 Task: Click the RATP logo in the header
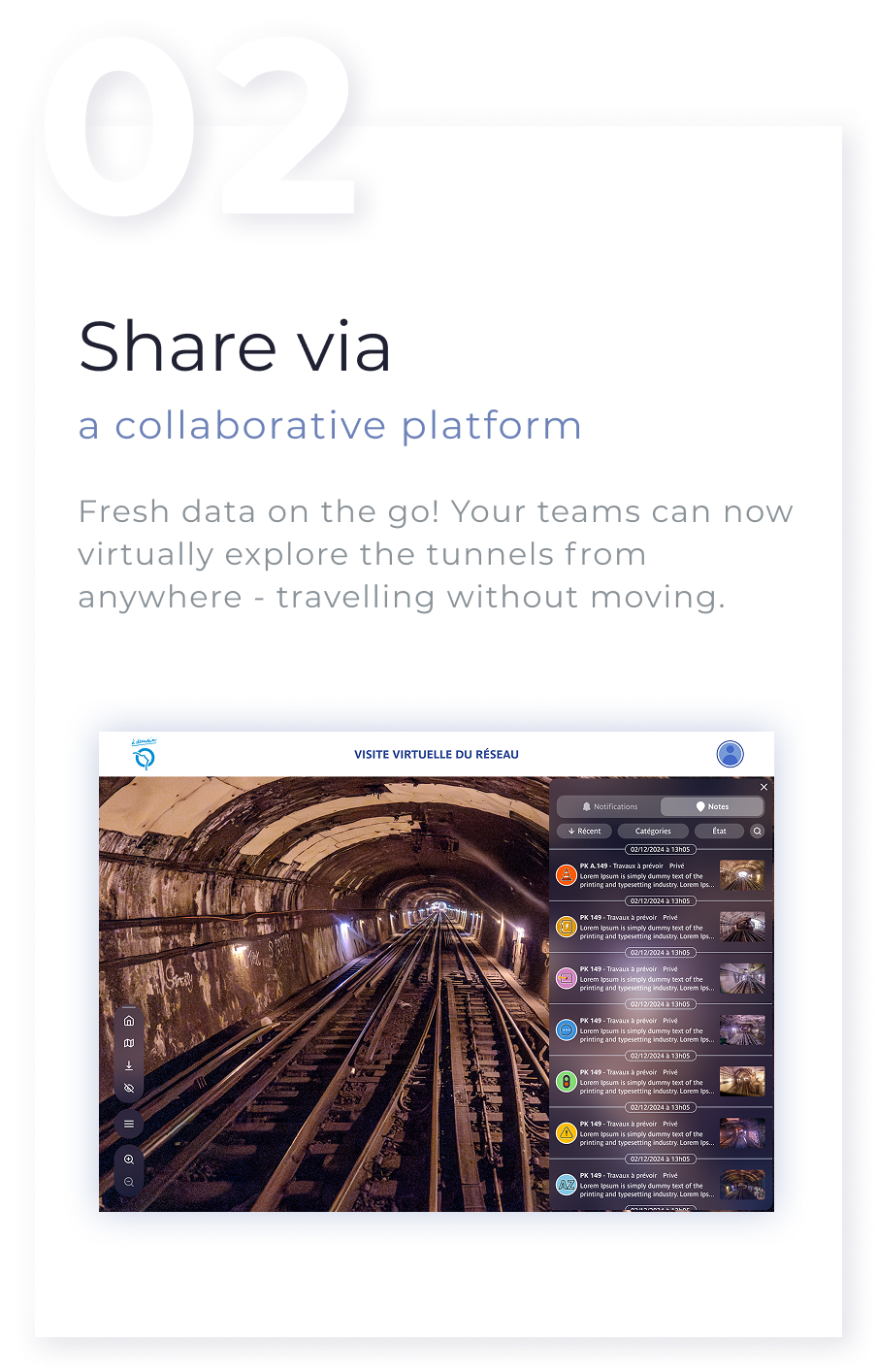coord(145,754)
